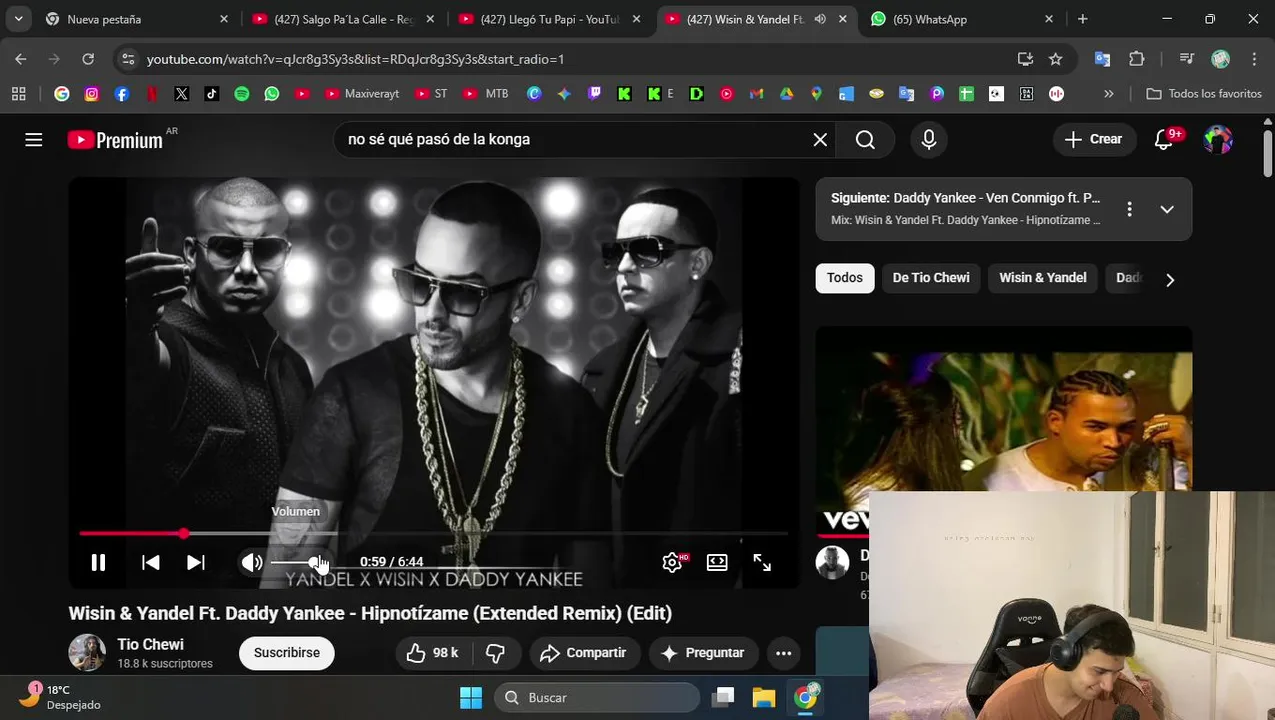
Task: Open the tab search dropdown arrow
Action: [x=18, y=19]
